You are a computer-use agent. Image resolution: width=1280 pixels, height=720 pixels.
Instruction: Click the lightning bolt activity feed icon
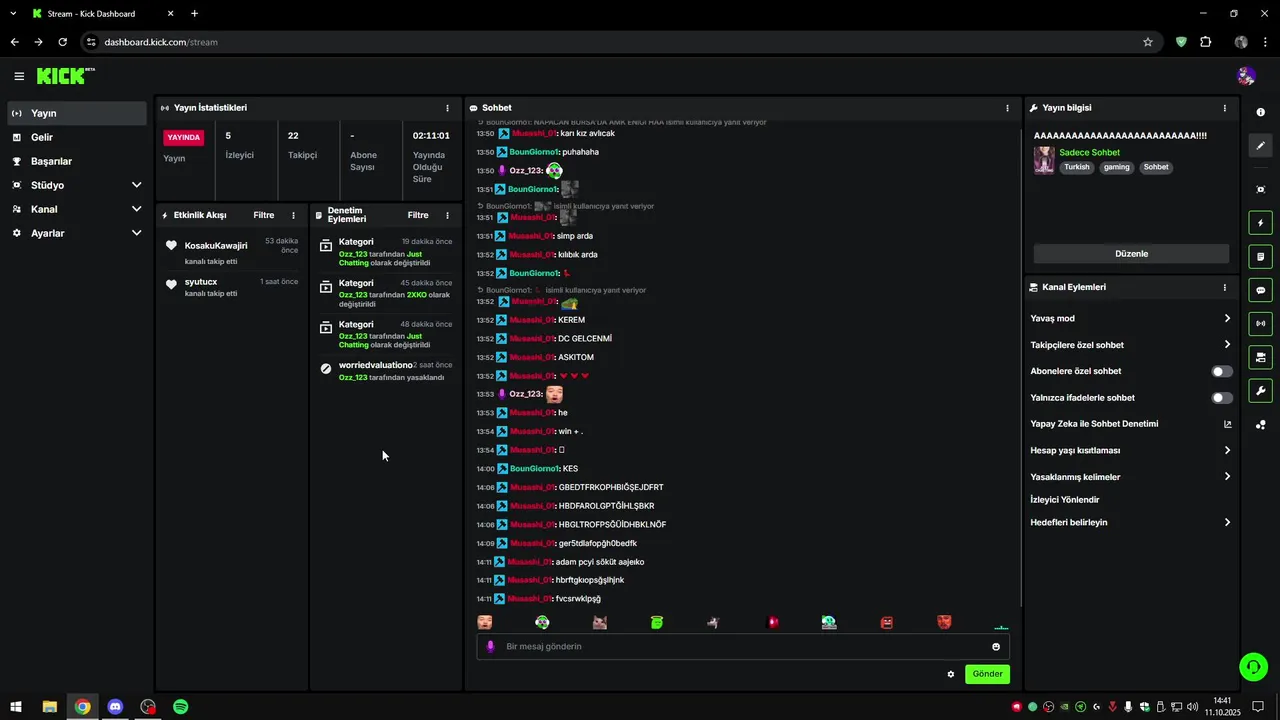click(x=1260, y=223)
